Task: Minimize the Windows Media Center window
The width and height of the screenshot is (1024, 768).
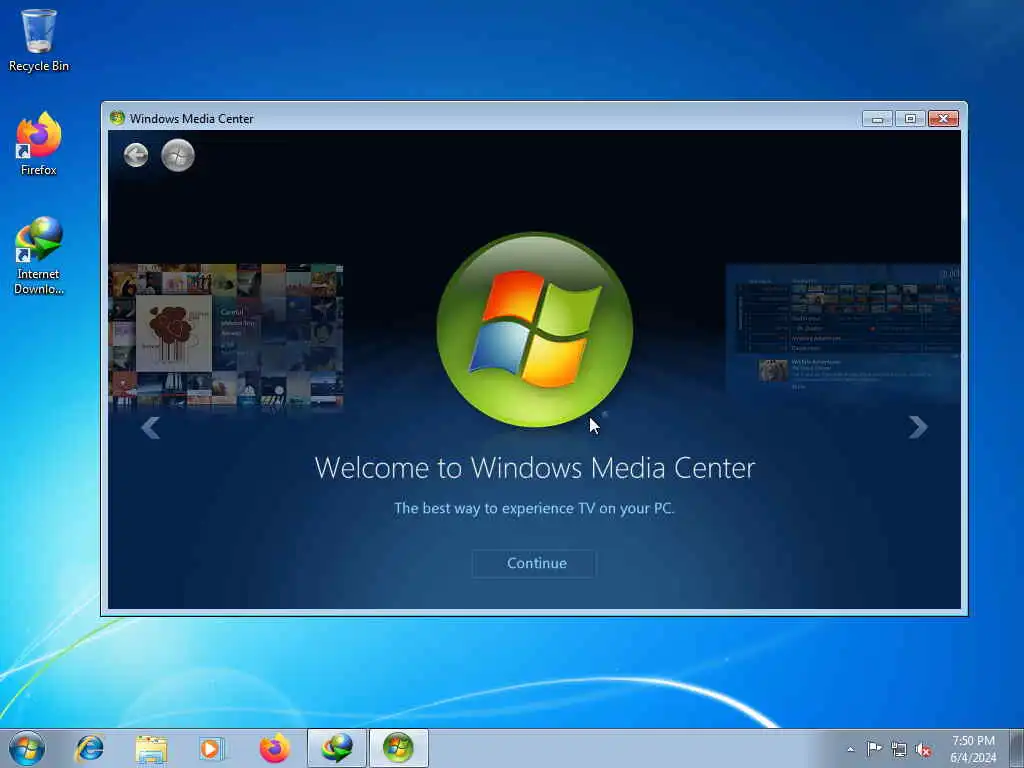Action: click(x=877, y=119)
